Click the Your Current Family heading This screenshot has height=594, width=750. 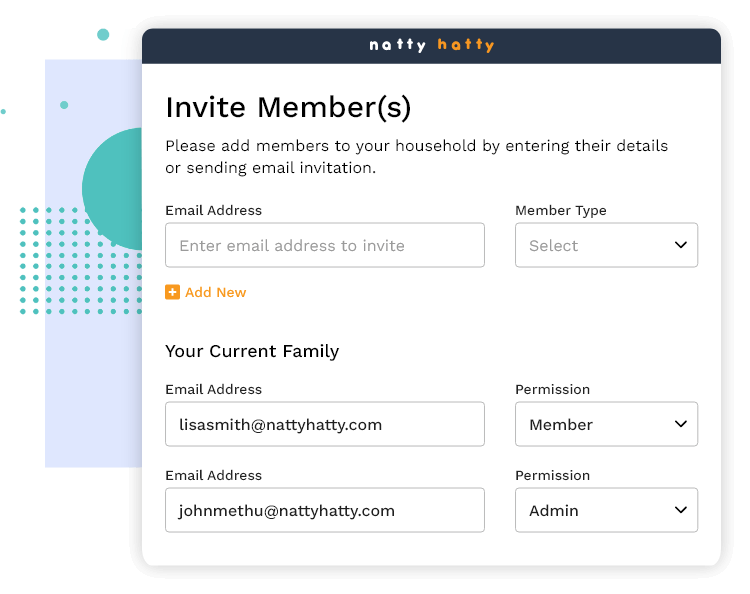click(252, 351)
